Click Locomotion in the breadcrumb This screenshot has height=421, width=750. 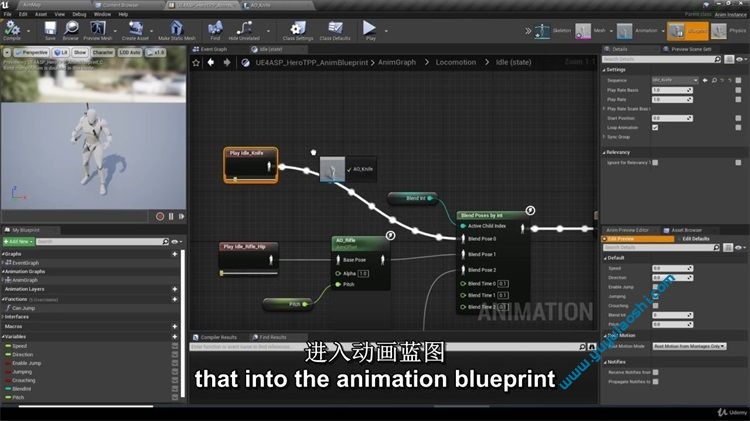455,63
